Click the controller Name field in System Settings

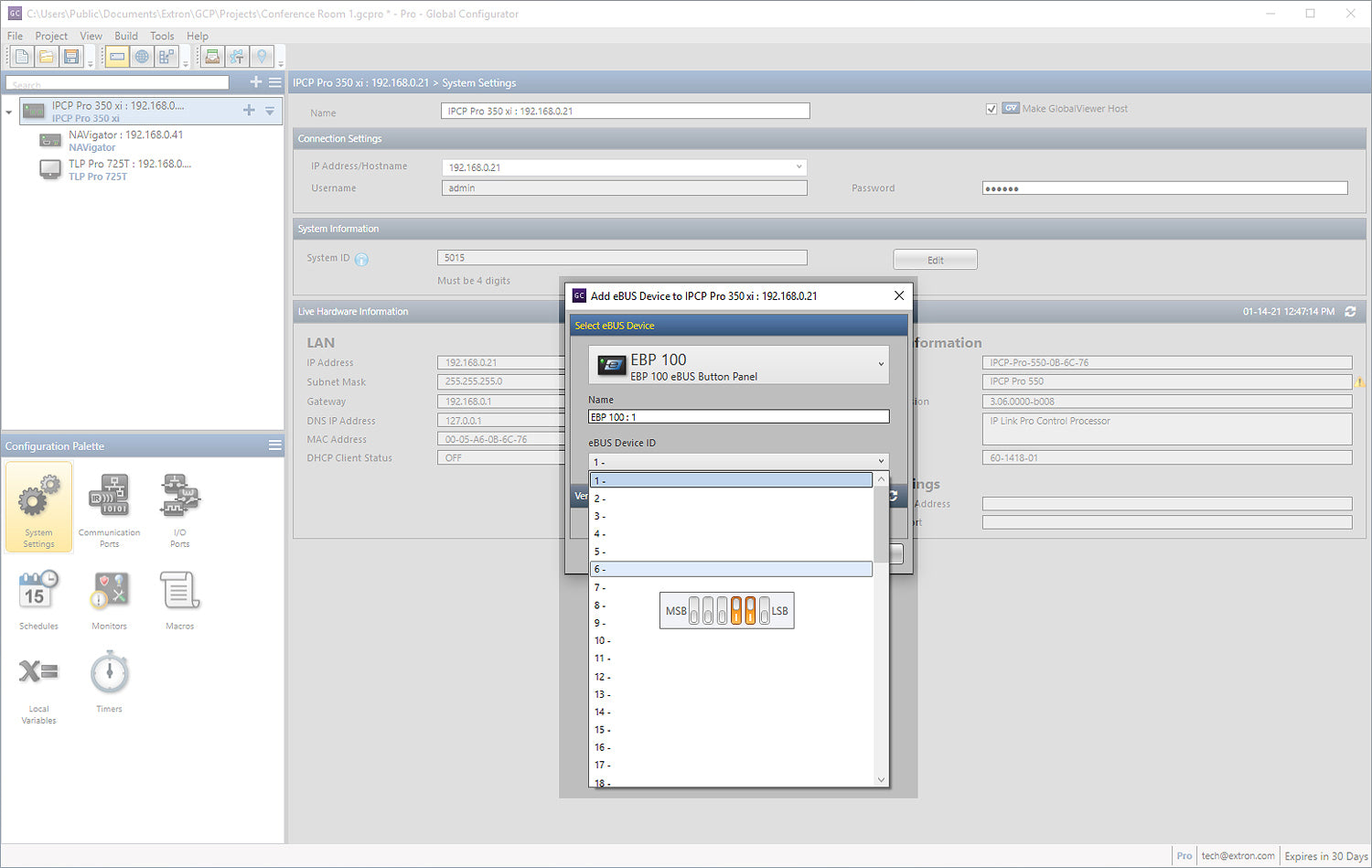[x=625, y=111]
